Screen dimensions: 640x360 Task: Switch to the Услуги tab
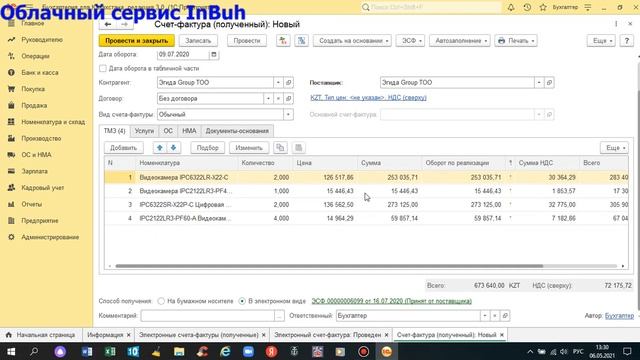[144, 131]
